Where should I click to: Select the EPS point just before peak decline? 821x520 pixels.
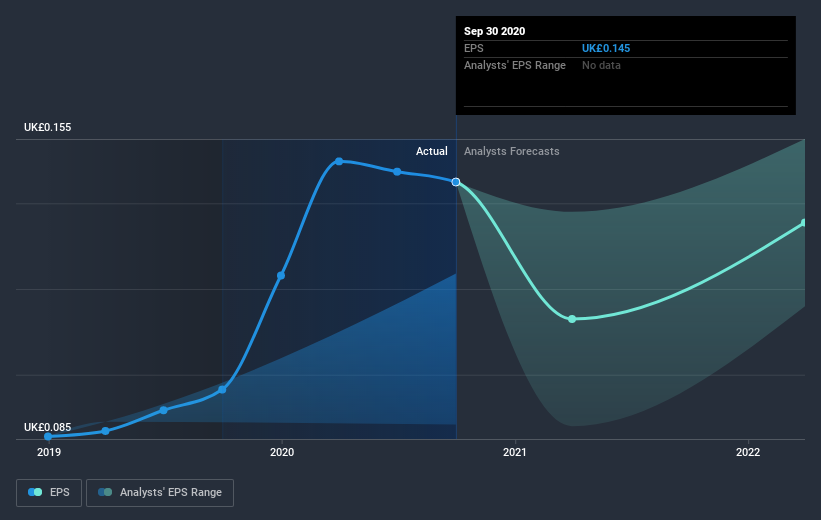(397, 172)
